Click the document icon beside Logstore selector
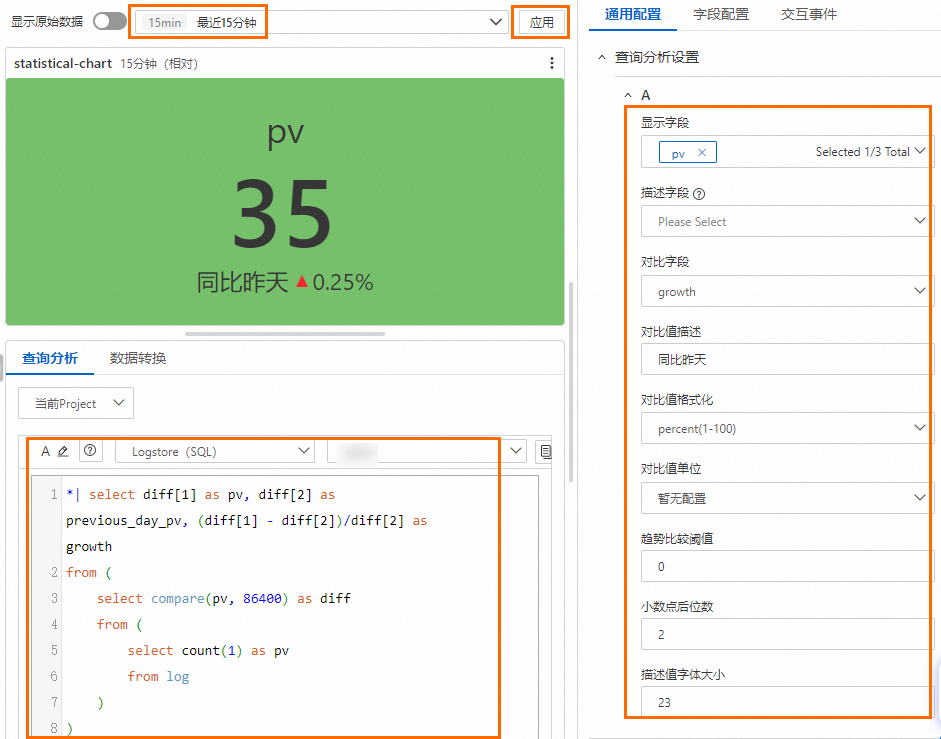 point(545,451)
